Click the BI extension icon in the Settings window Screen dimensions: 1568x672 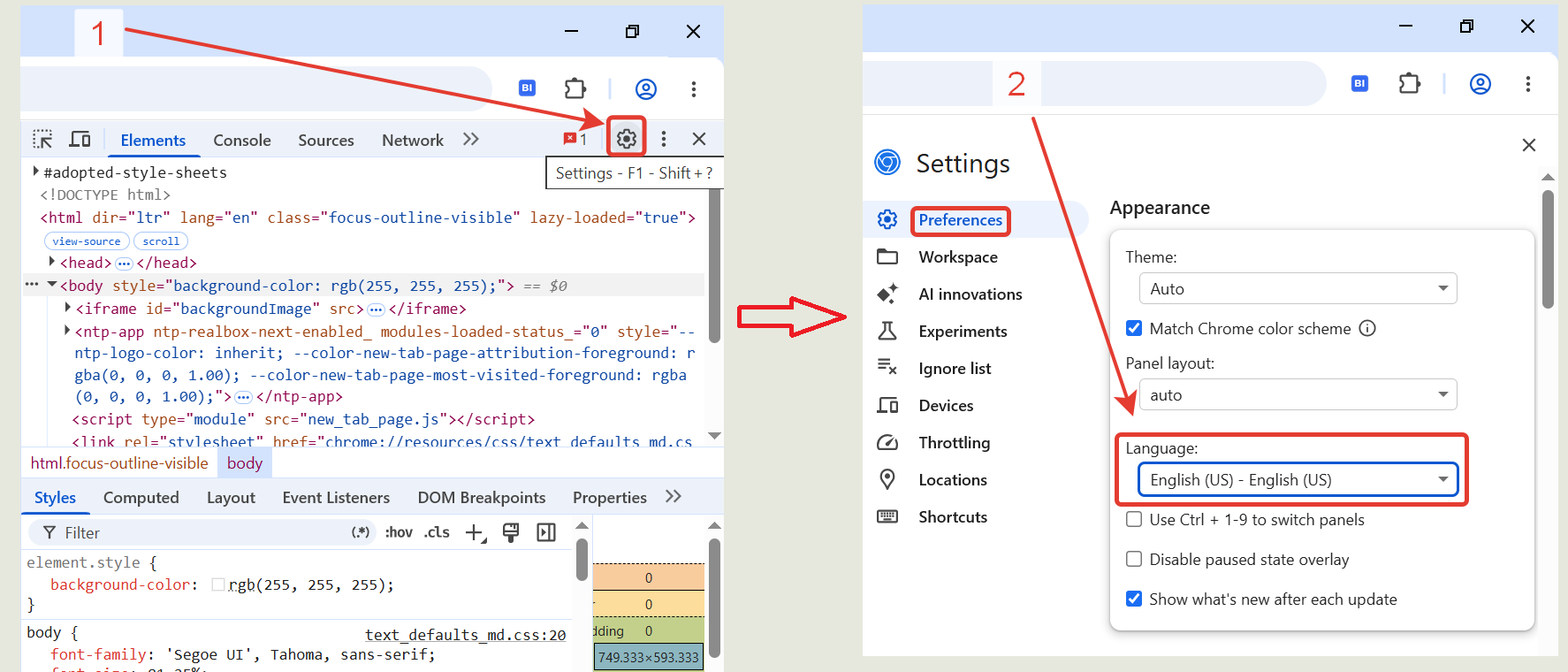click(x=1359, y=83)
